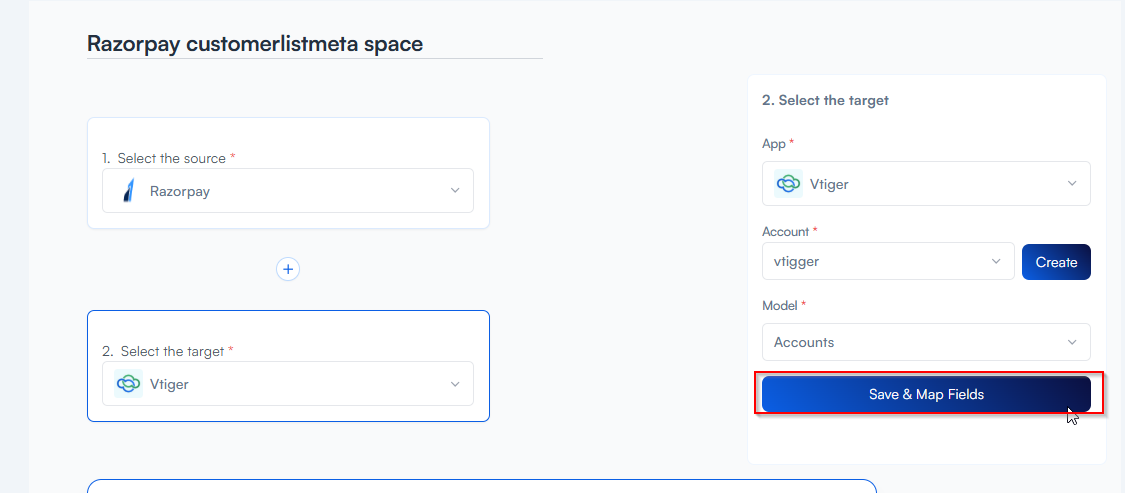This screenshot has width=1125, height=493.
Task: Click the Razorpay text in source selector
Action: 180,191
